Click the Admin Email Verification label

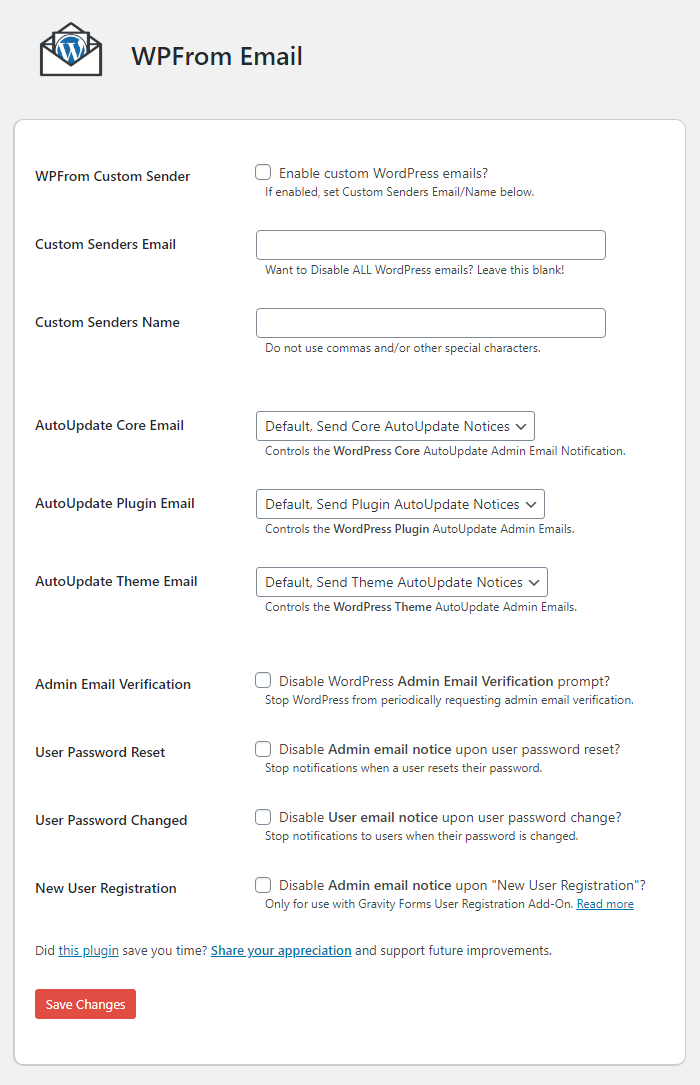112,684
